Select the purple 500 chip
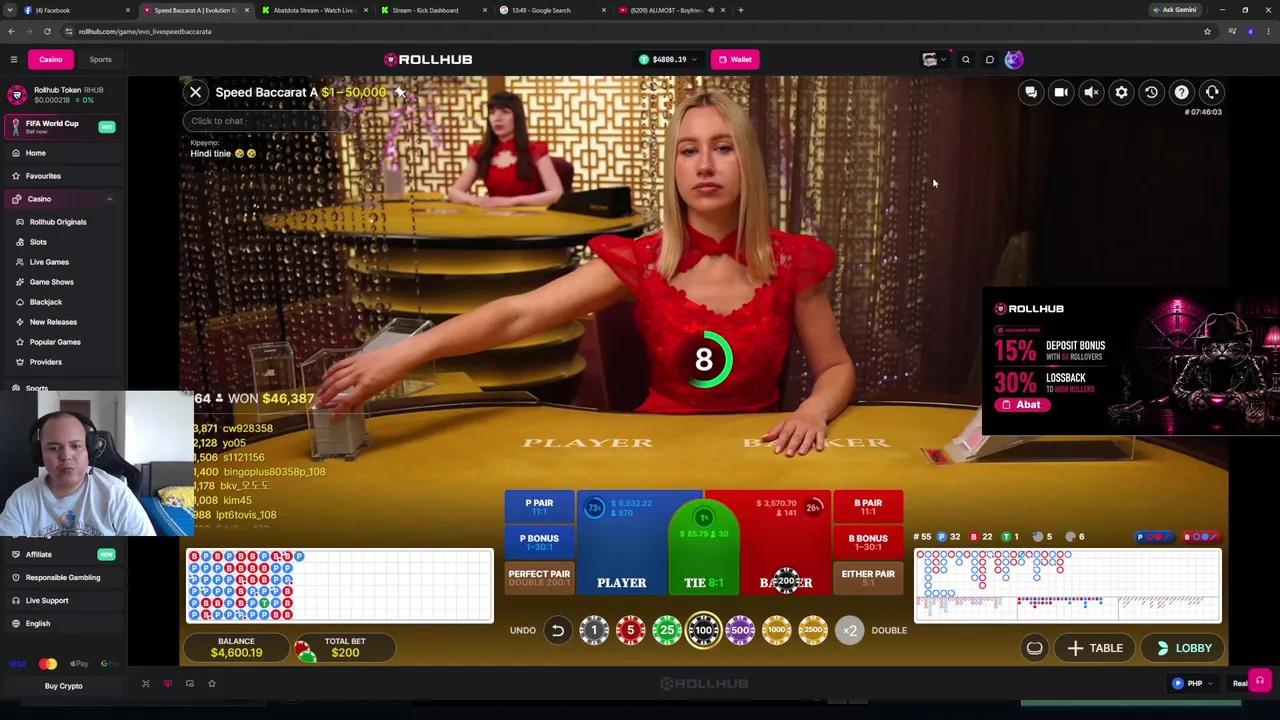This screenshot has height=720, width=1280. (740, 630)
